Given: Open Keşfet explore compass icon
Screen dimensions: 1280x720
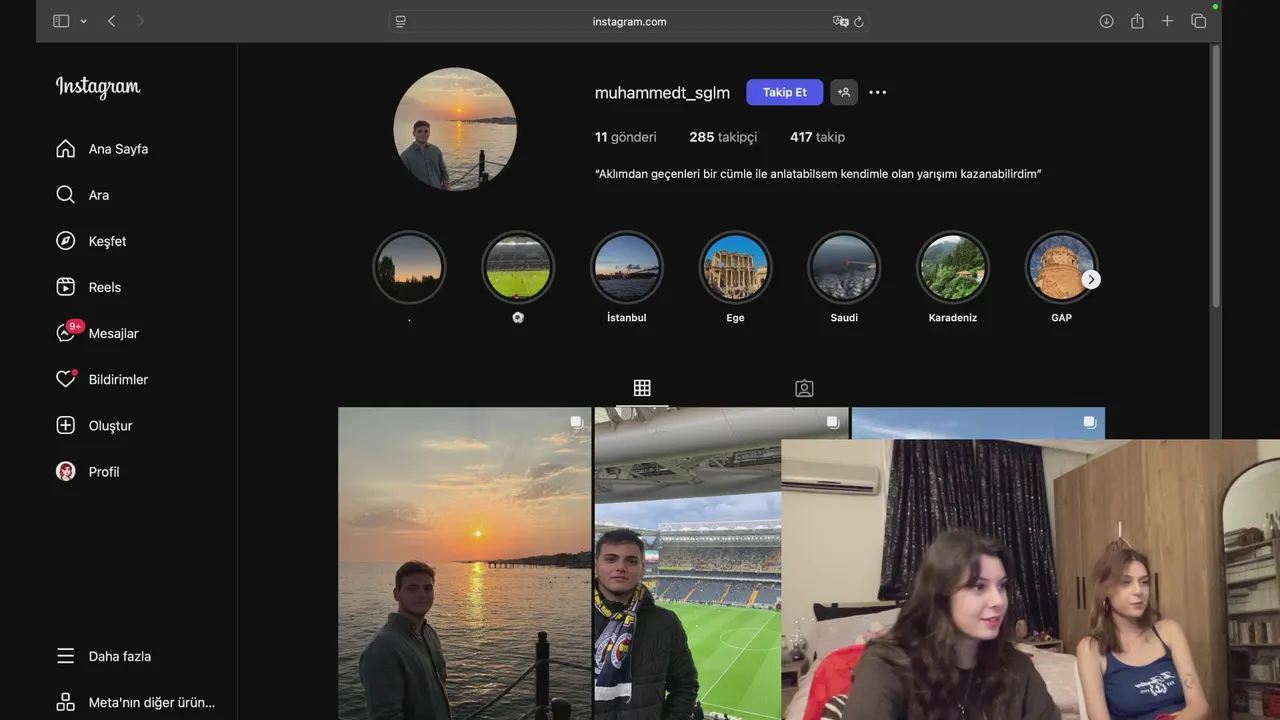Looking at the screenshot, I should (x=66, y=241).
